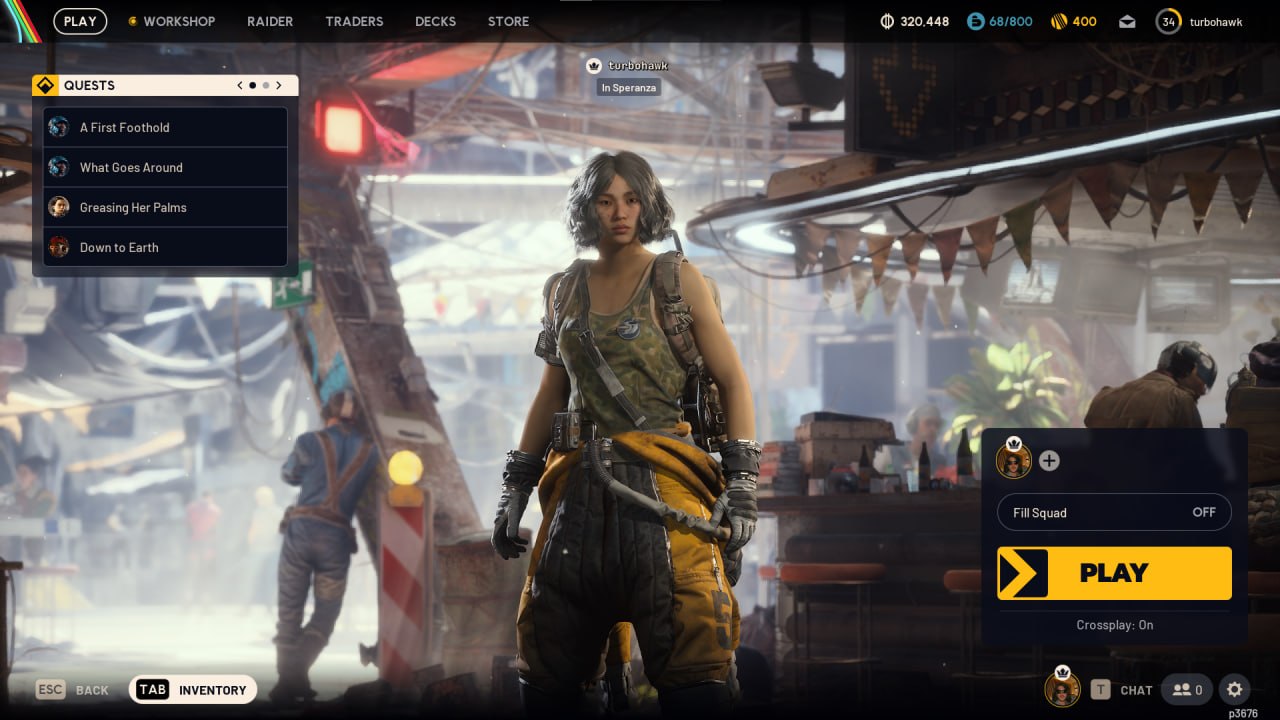Open the quest Down to Earth
This screenshot has height=720, width=1280.
(165, 247)
